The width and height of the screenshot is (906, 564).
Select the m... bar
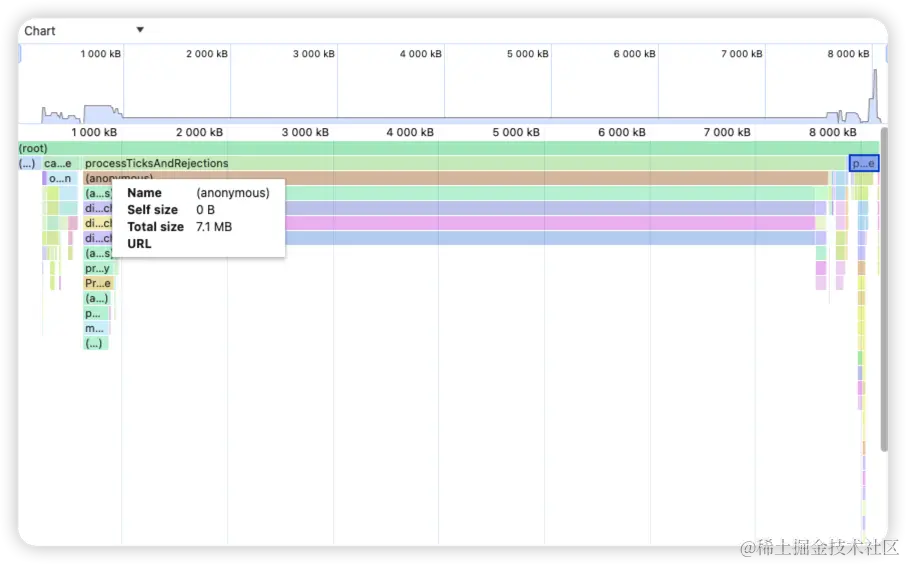point(96,328)
